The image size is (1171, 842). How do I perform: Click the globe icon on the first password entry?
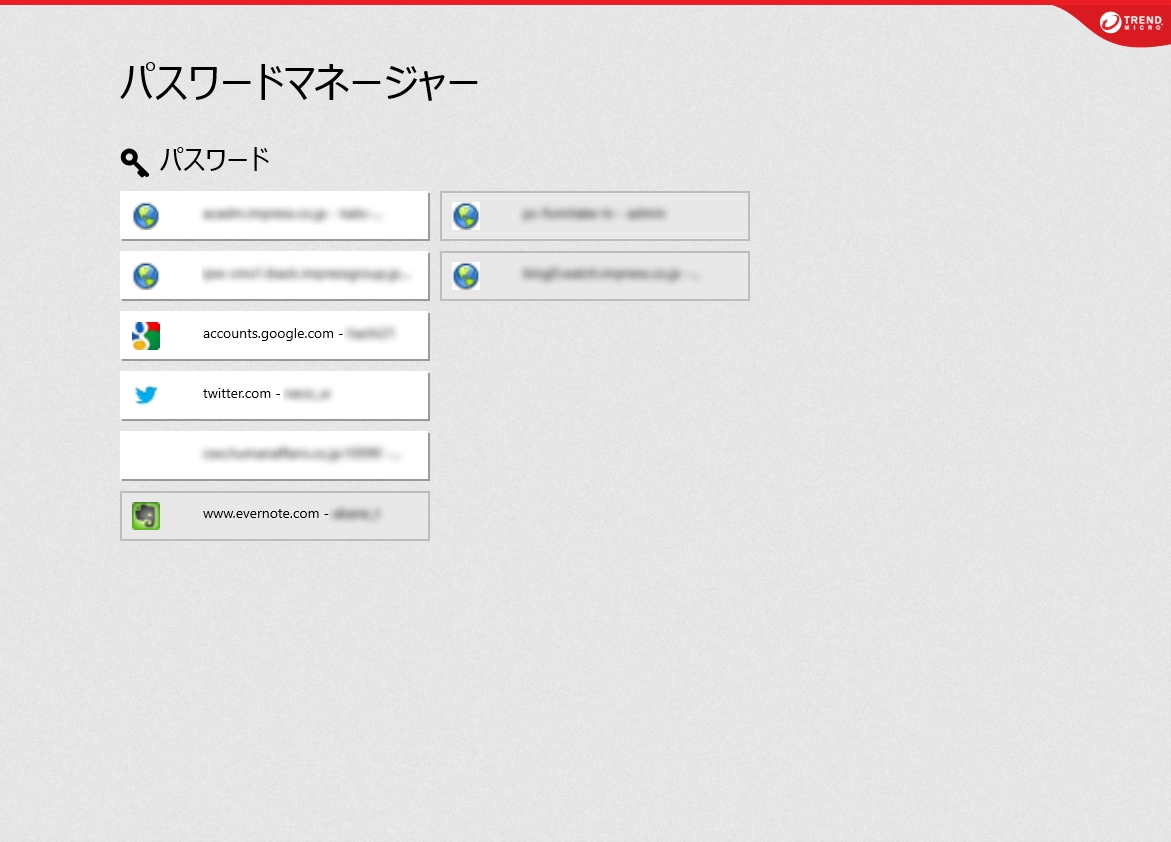pyautogui.click(x=146, y=216)
